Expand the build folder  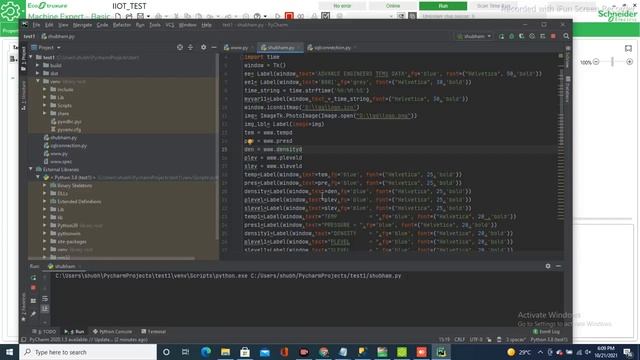(x=38, y=65)
